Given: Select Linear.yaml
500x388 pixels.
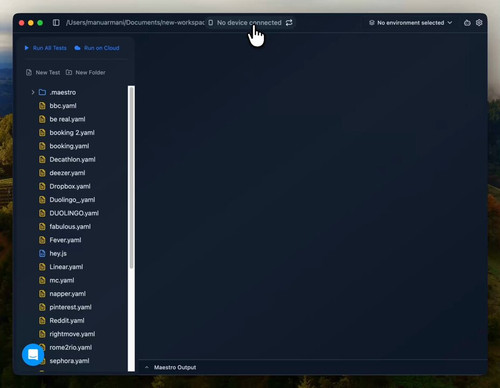Looking at the screenshot, I should click(x=66, y=267).
